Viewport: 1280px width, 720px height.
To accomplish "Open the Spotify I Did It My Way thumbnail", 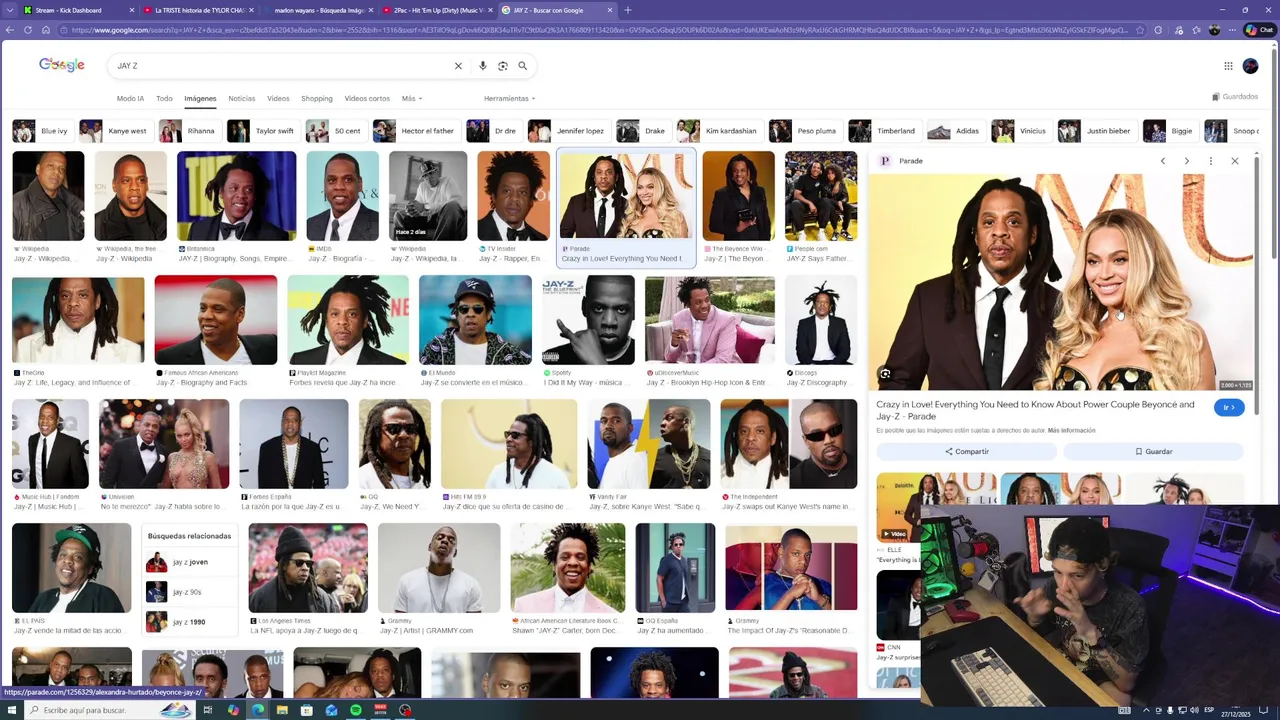I will 588,320.
